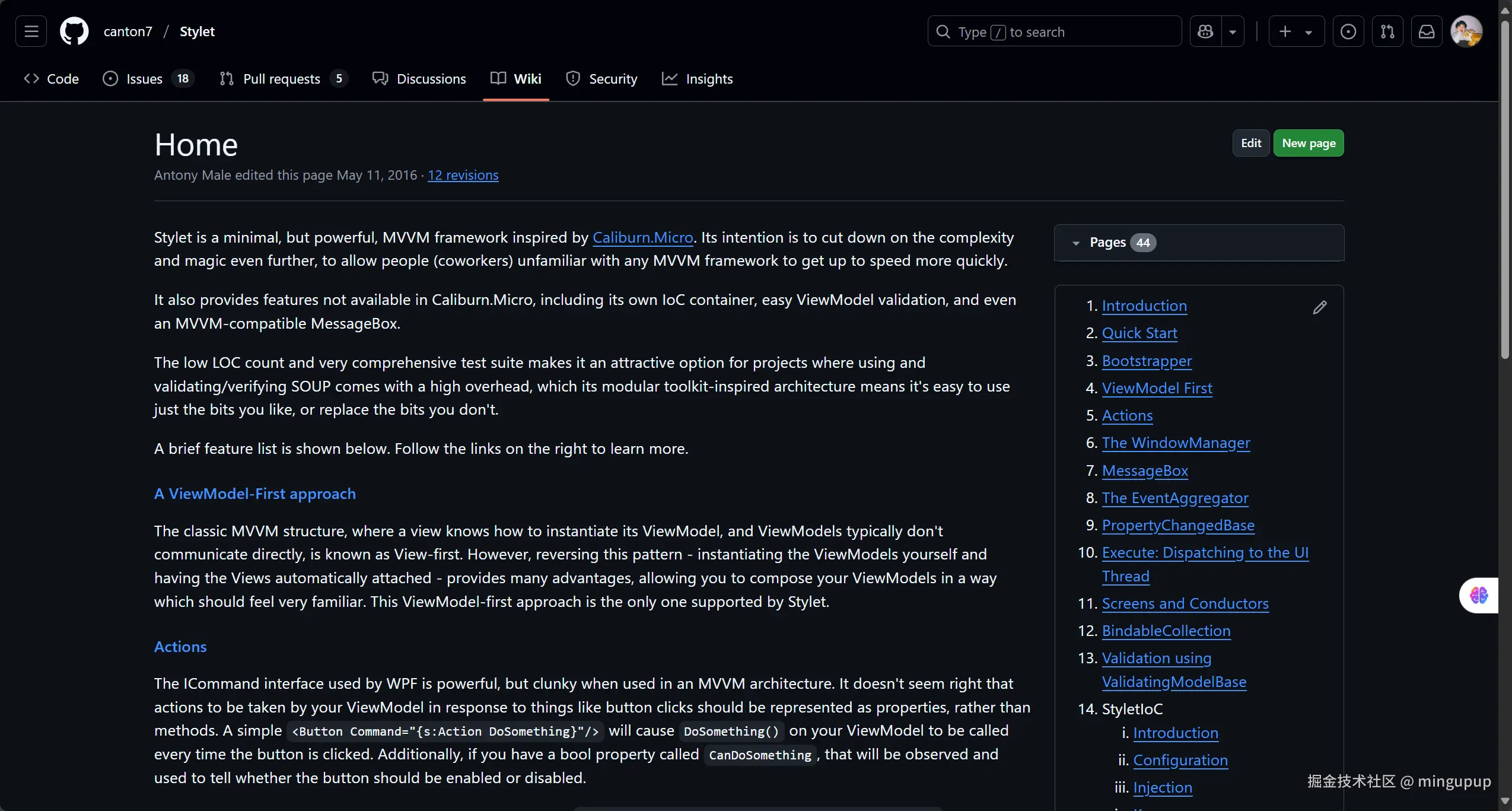Viewport: 1512px width, 811px height.
Task: Select the Wiki tab
Action: [516, 79]
